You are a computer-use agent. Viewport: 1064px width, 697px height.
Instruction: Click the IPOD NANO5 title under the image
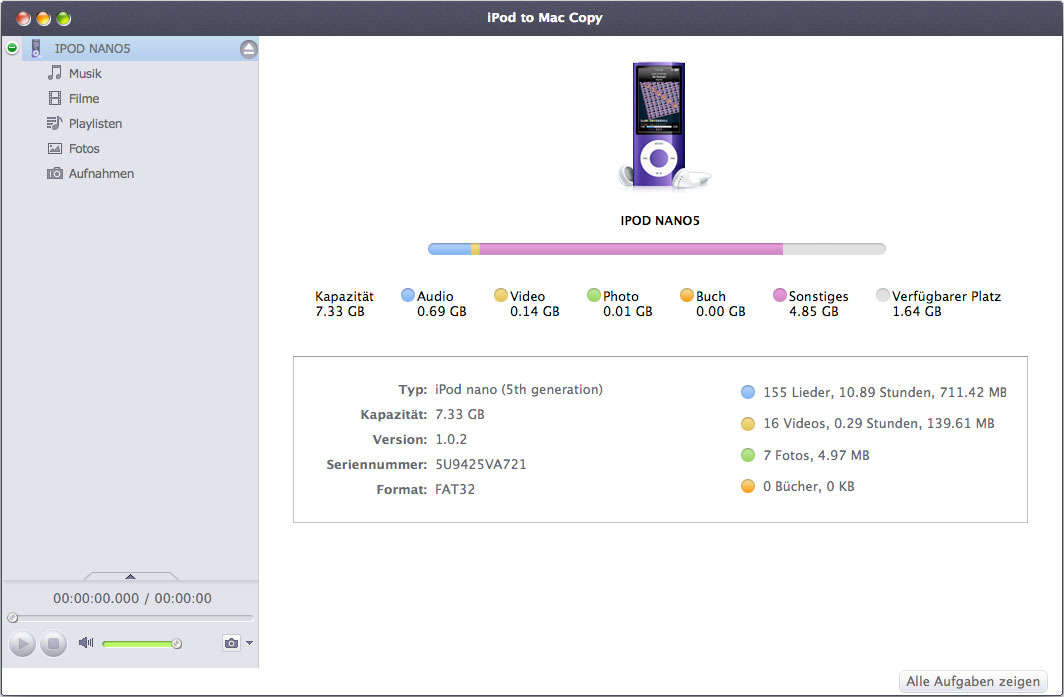(660, 221)
